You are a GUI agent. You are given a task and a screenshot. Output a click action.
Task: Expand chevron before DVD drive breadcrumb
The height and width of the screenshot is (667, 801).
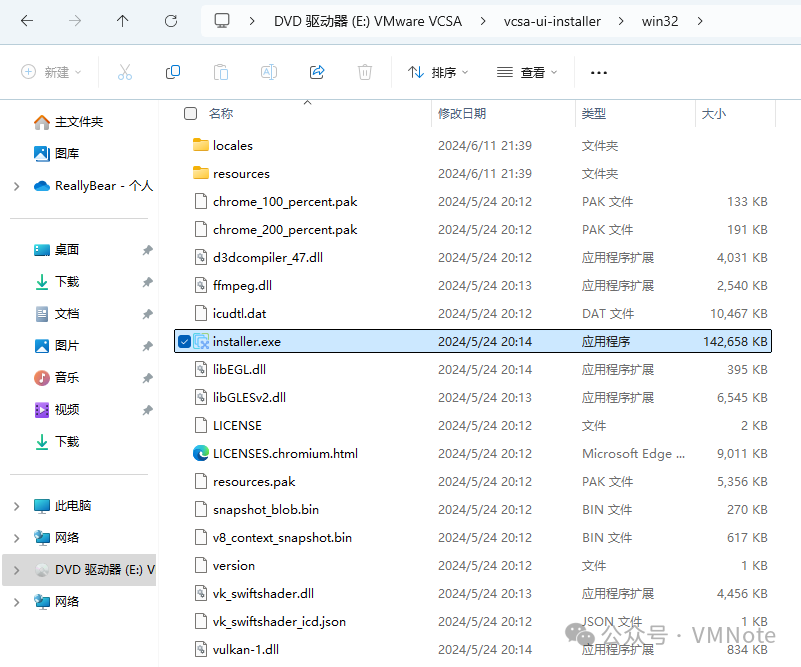[x=252, y=21]
